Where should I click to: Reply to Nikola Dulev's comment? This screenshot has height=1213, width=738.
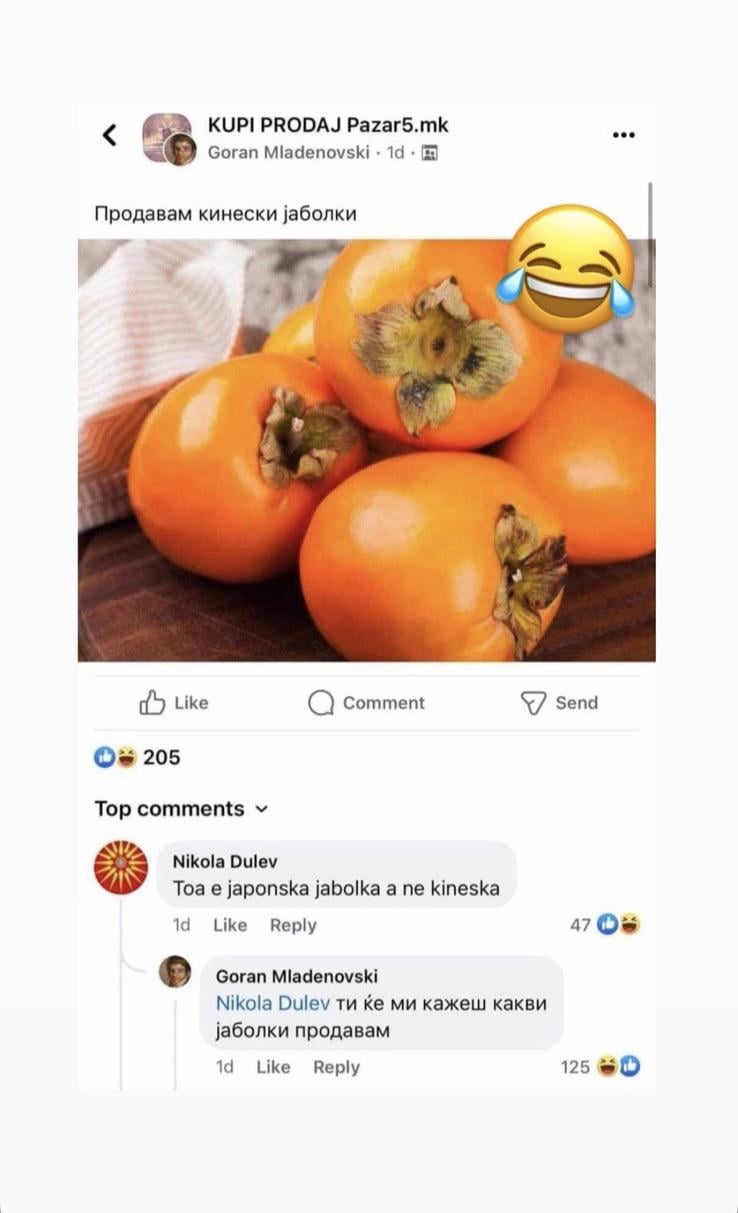pyautogui.click(x=293, y=925)
